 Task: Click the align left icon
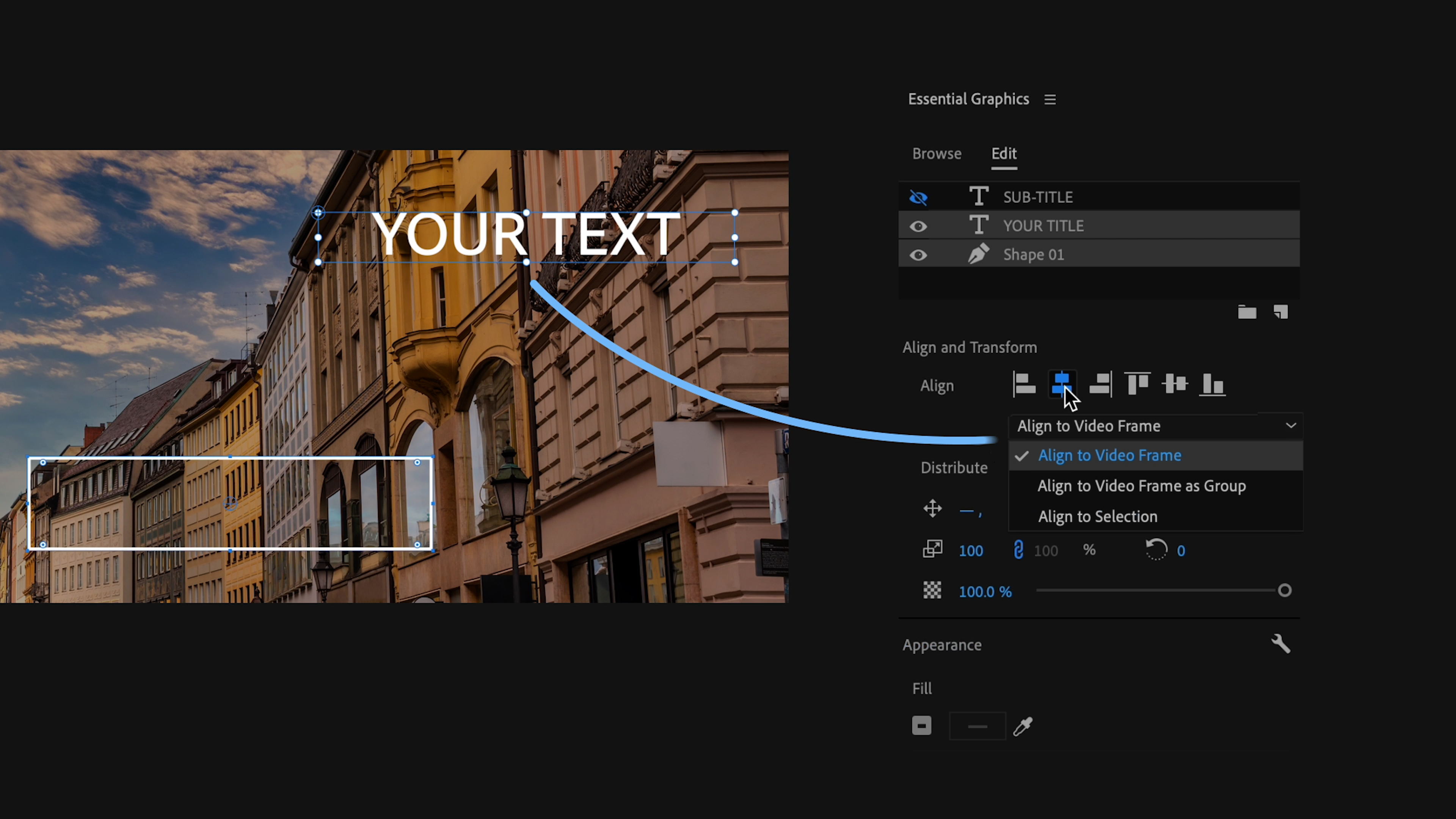click(x=1024, y=385)
